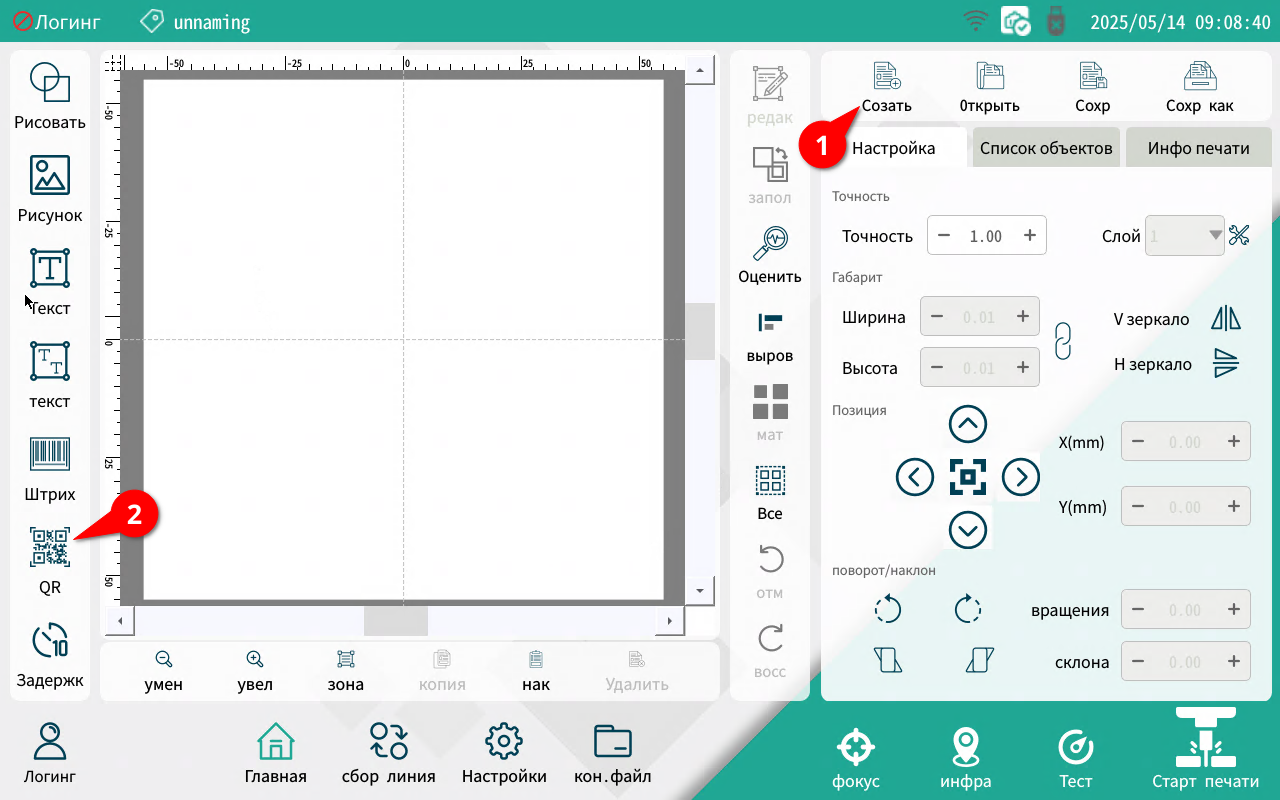Increase Точность value with plus
This screenshot has height=800, width=1280.
[x=1030, y=236]
